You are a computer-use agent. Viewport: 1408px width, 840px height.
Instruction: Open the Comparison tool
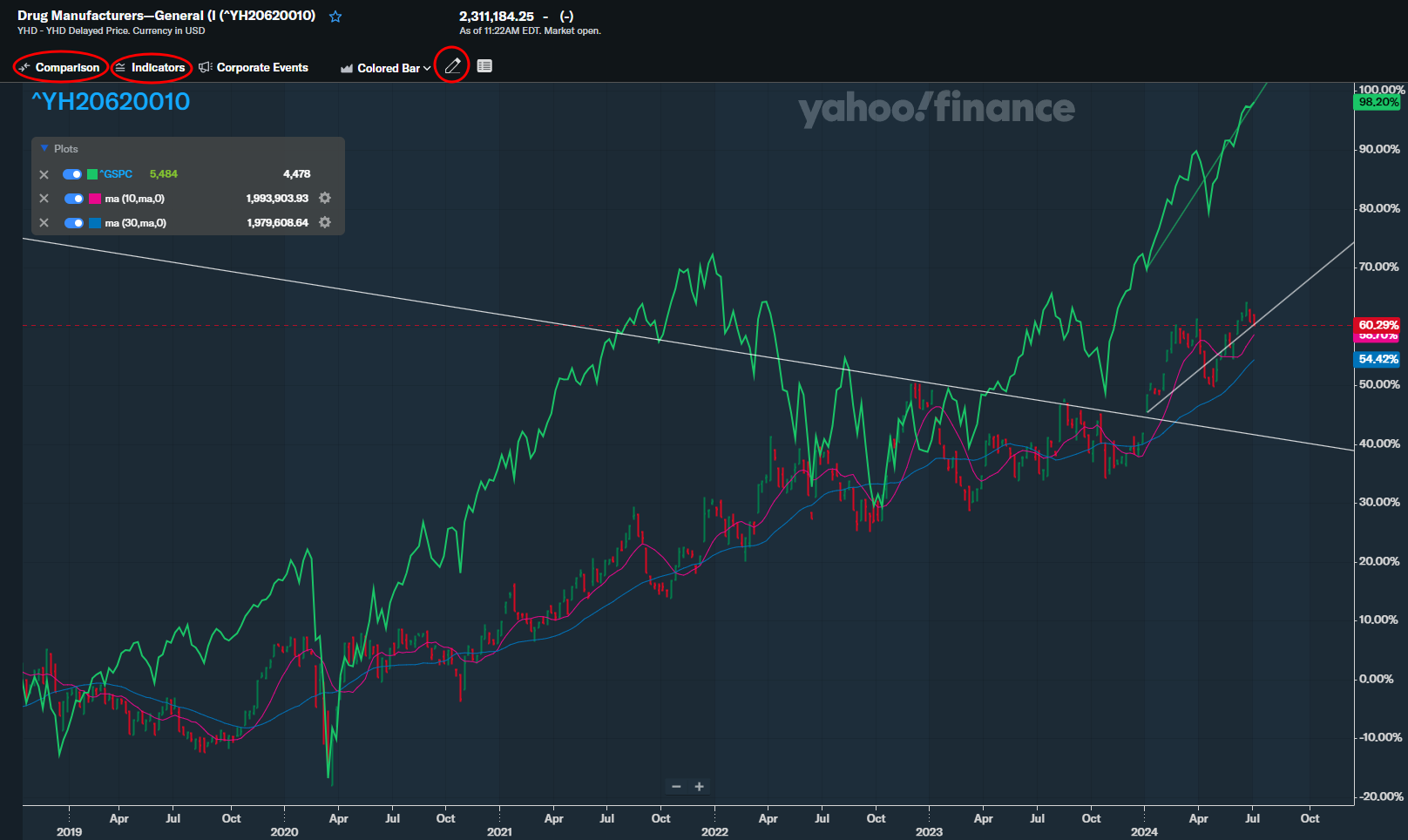pyautogui.click(x=59, y=67)
